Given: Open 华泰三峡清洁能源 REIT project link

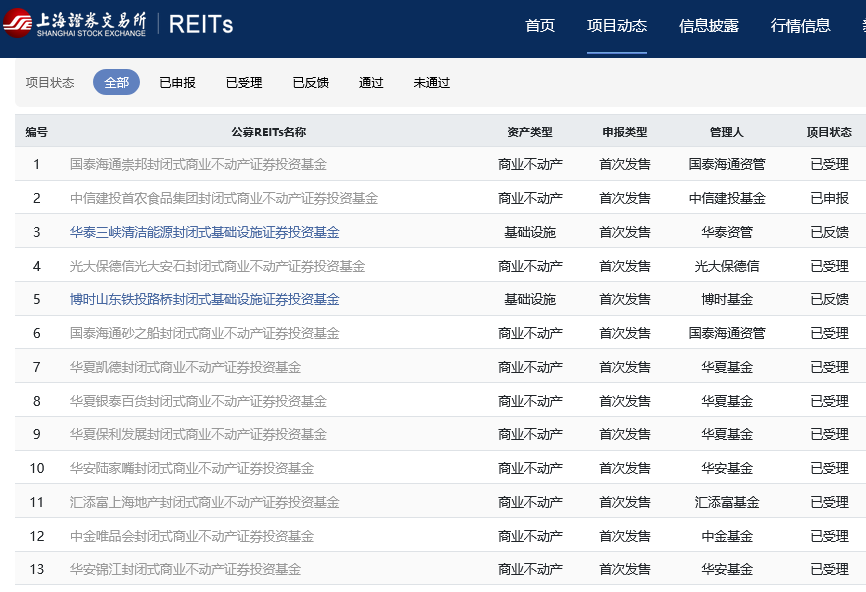Looking at the screenshot, I should 204,232.
